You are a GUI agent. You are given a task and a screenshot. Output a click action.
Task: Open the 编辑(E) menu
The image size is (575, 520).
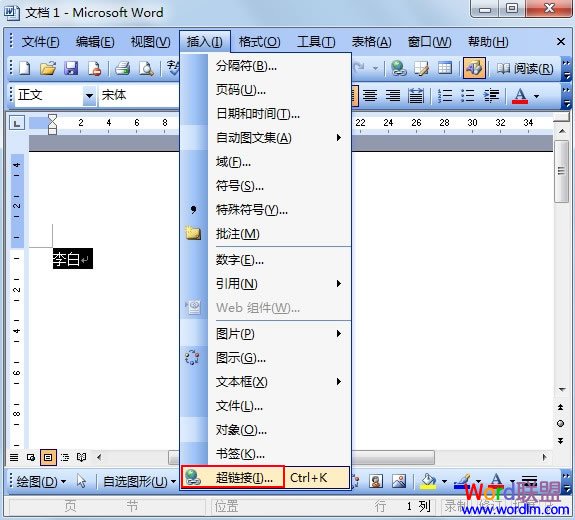(95, 42)
